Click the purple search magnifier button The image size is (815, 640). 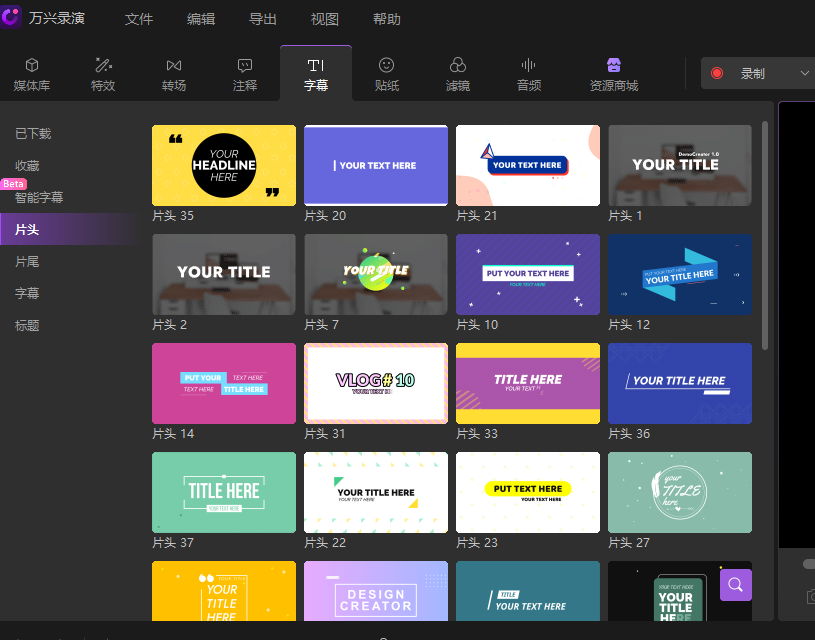(x=735, y=585)
